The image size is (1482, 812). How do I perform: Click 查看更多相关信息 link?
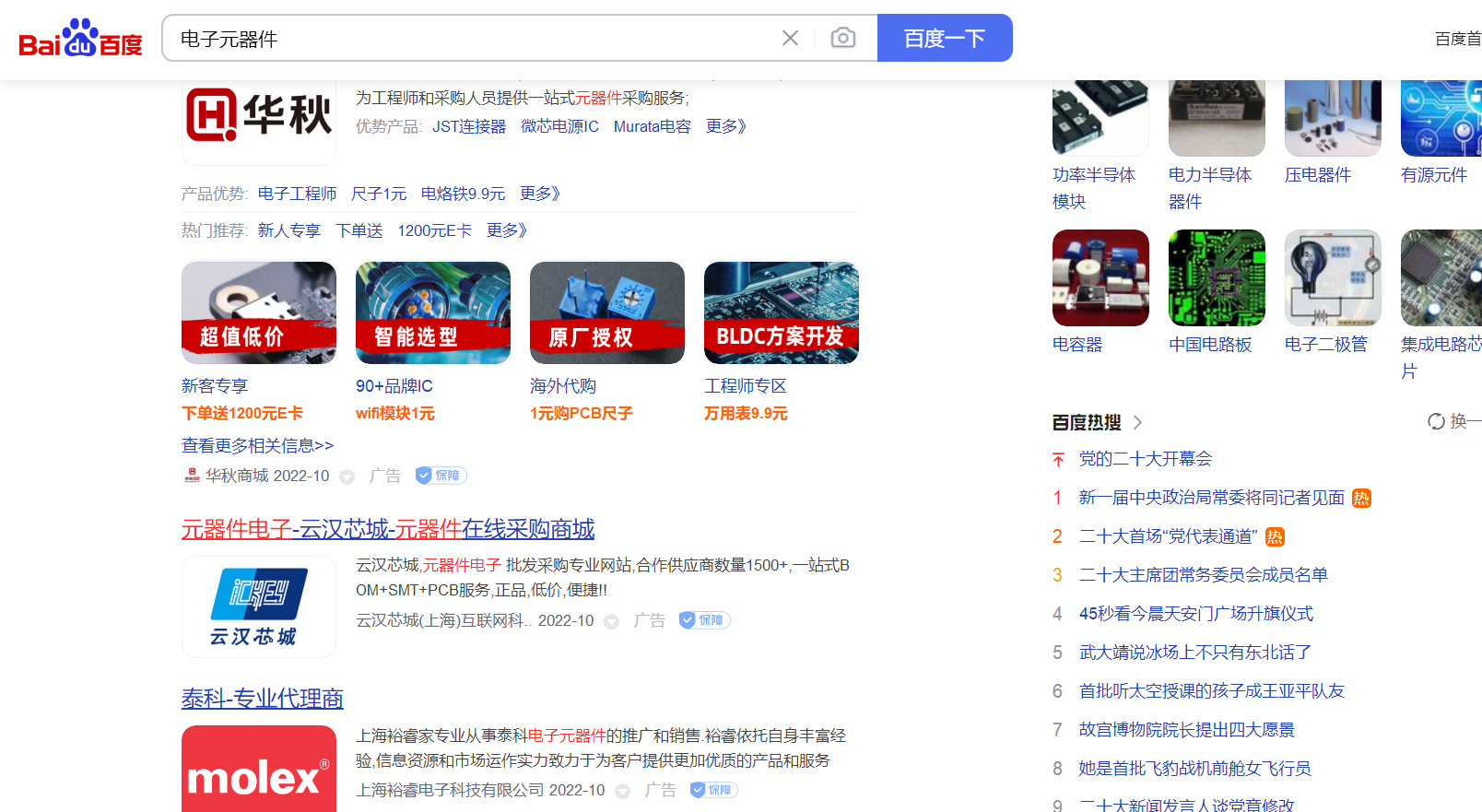(x=257, y=445)
